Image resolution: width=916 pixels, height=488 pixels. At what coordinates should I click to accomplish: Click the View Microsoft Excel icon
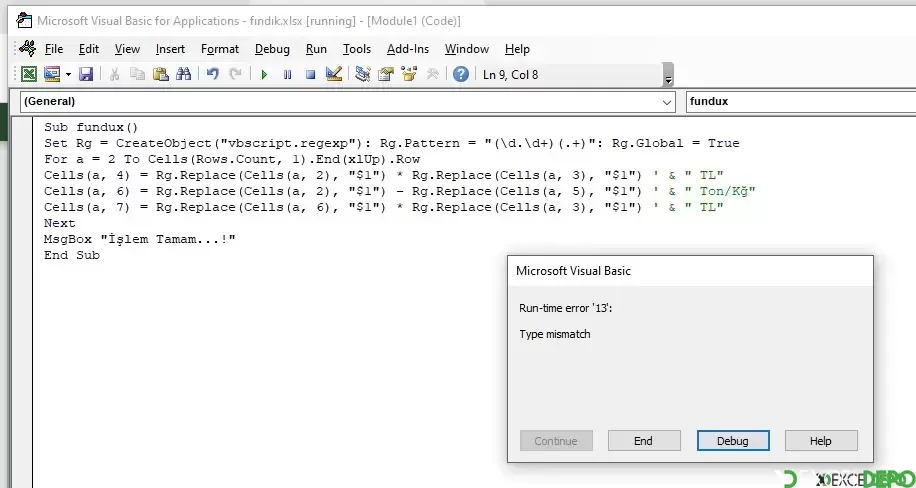[x=29, y=74]
